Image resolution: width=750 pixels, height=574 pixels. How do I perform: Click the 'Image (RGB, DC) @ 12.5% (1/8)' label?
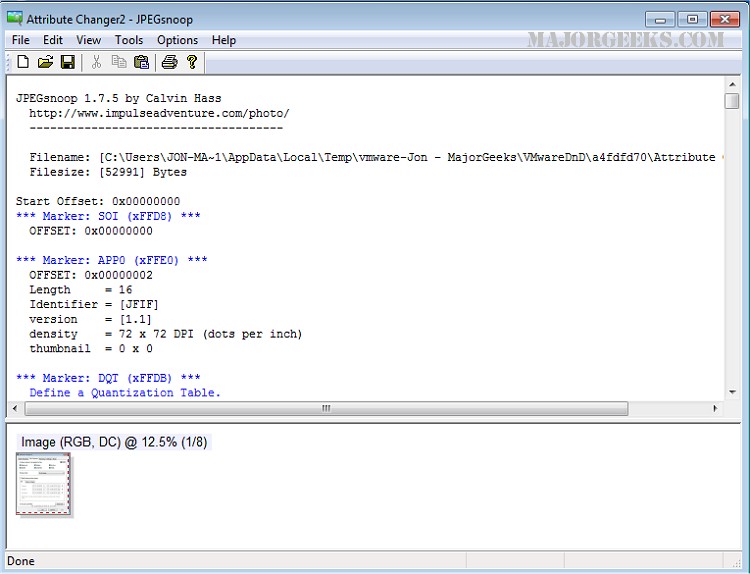pyautogui.click(x=114, y=442)
